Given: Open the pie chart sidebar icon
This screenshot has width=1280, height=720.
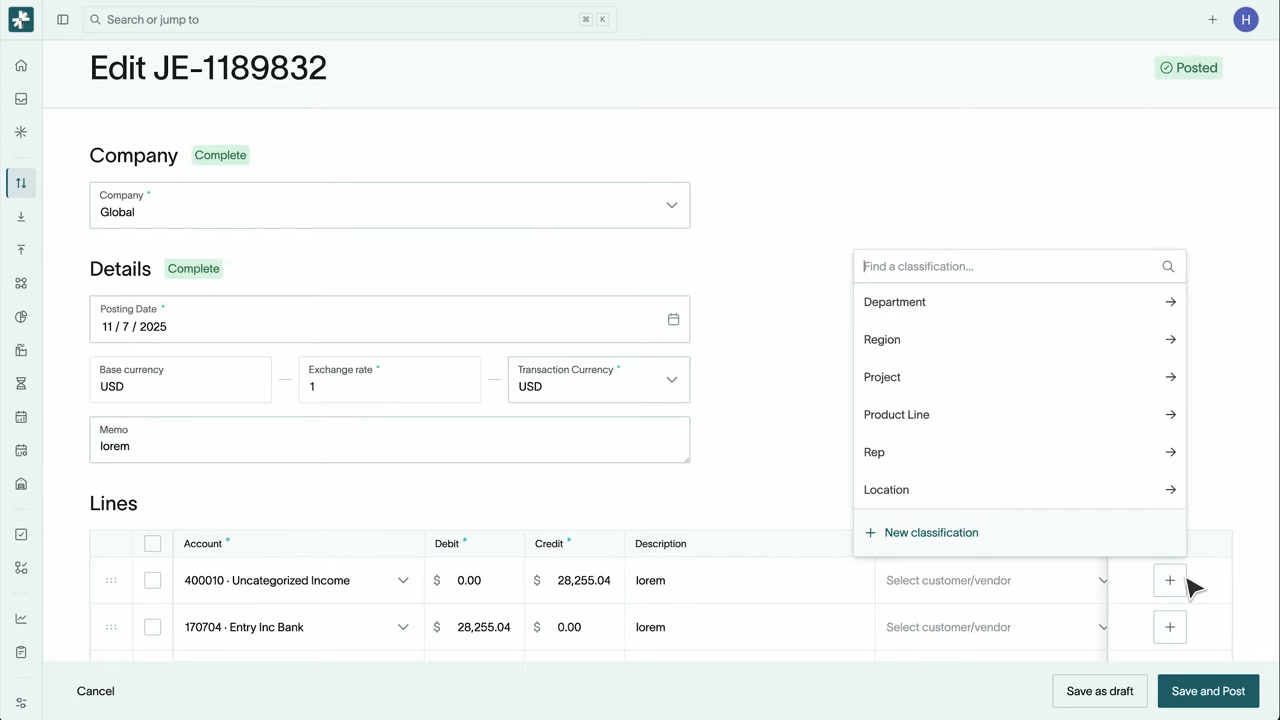Looking at the screenshot, I should point(21,317).
